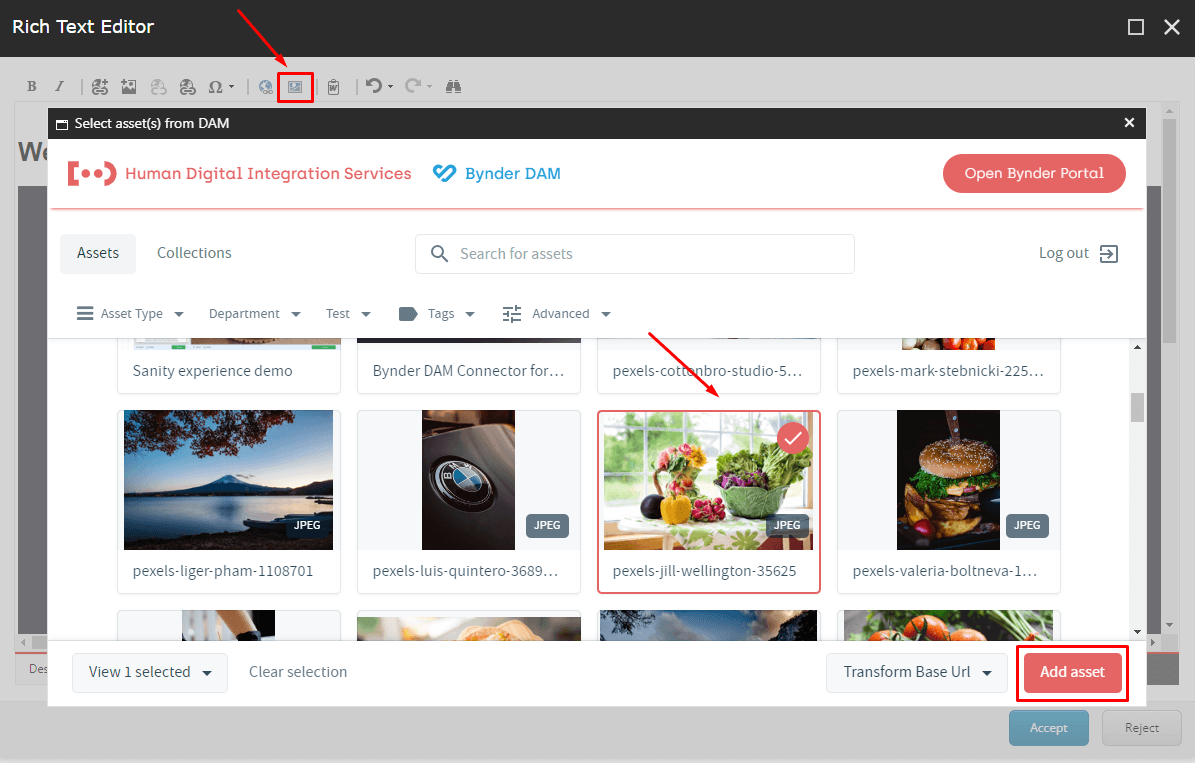Screen dimensions: 1195x763
Task: Select the pexels-valeria-boltneva burger asset
Action: click(x=948, y=480)
